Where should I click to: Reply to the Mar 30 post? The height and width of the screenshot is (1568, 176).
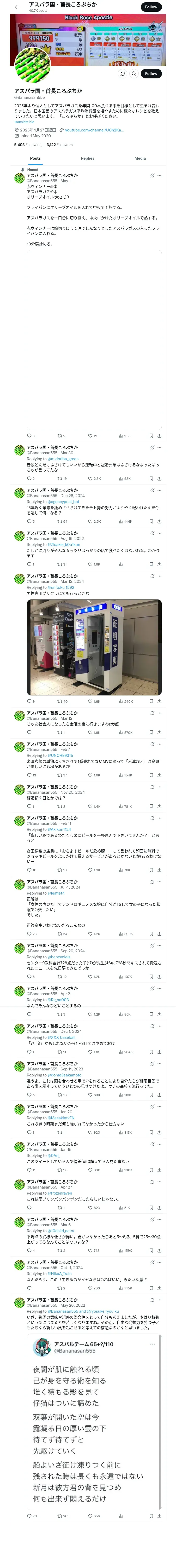coord(28,479)
